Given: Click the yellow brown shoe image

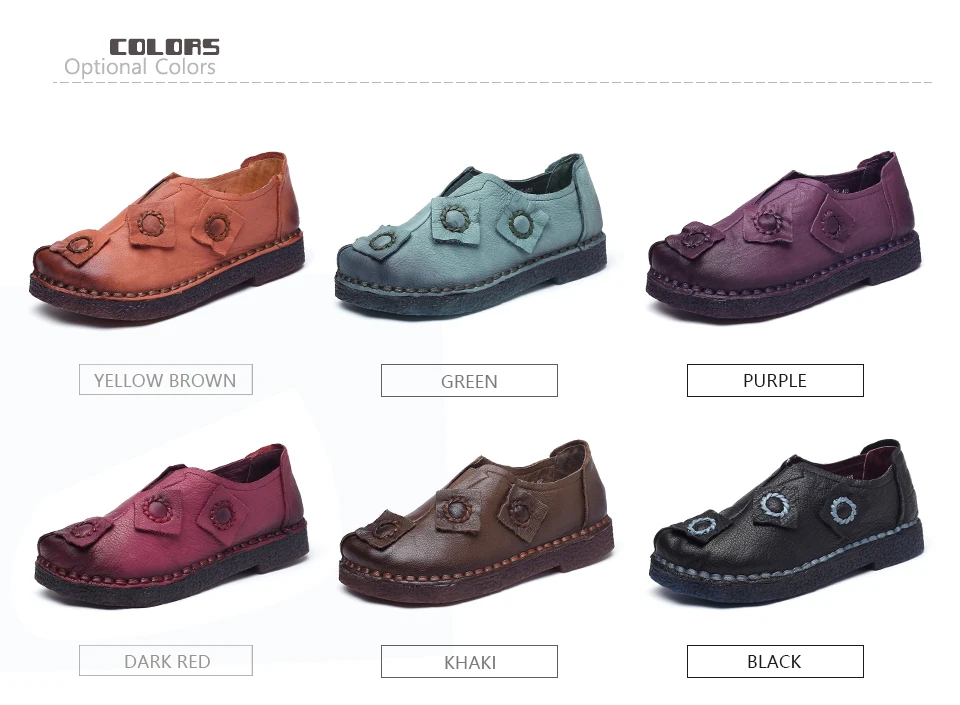Looking at the screenshot, I should click(167, 237).
